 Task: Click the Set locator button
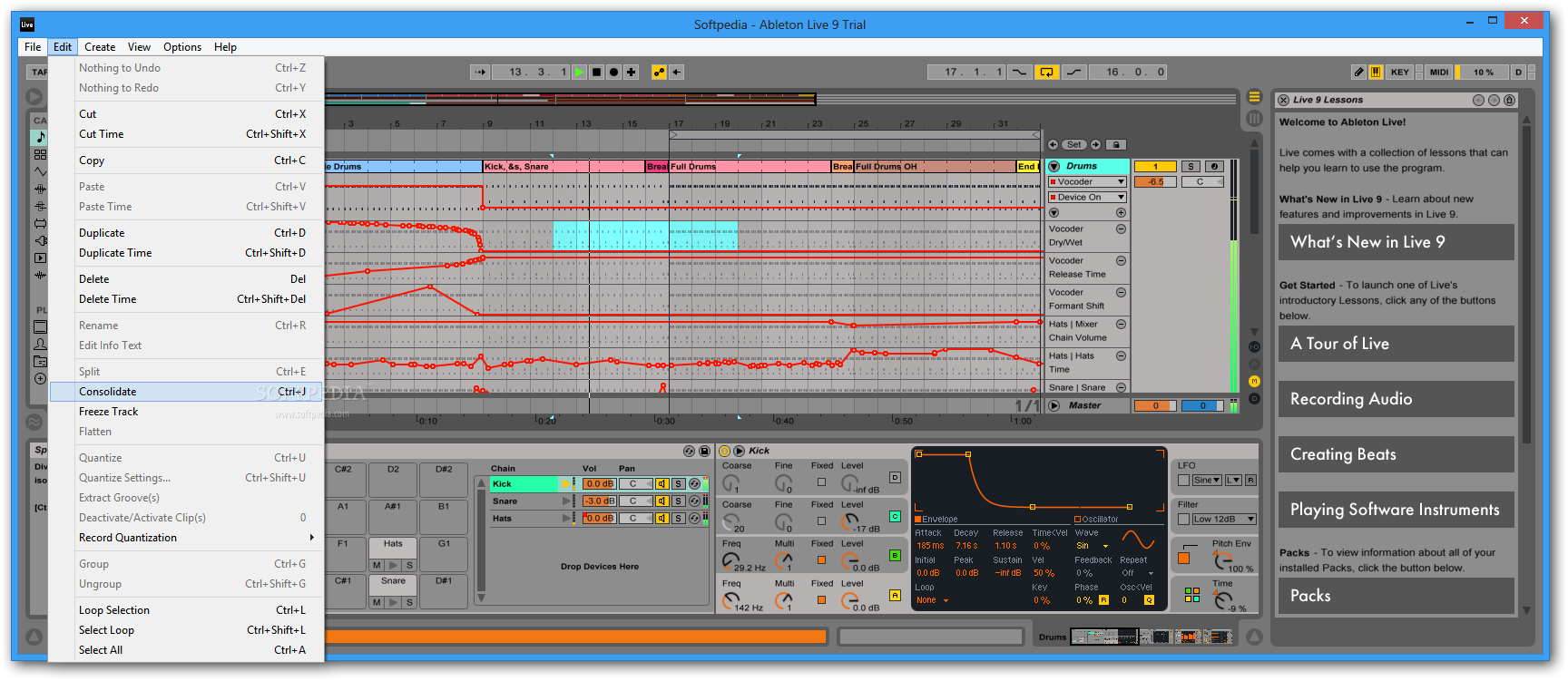pos(1074,144)
